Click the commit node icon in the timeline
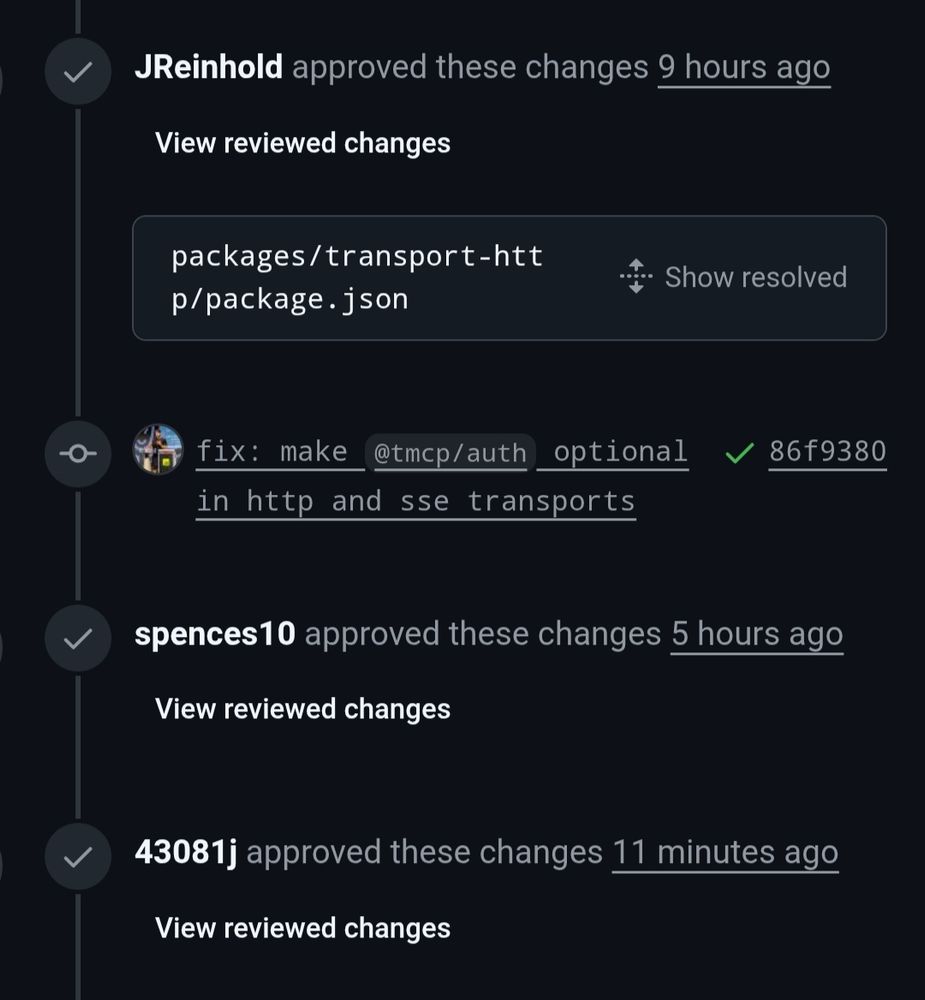This screenshot has width=925, height=1000. [x=78, y=453]
